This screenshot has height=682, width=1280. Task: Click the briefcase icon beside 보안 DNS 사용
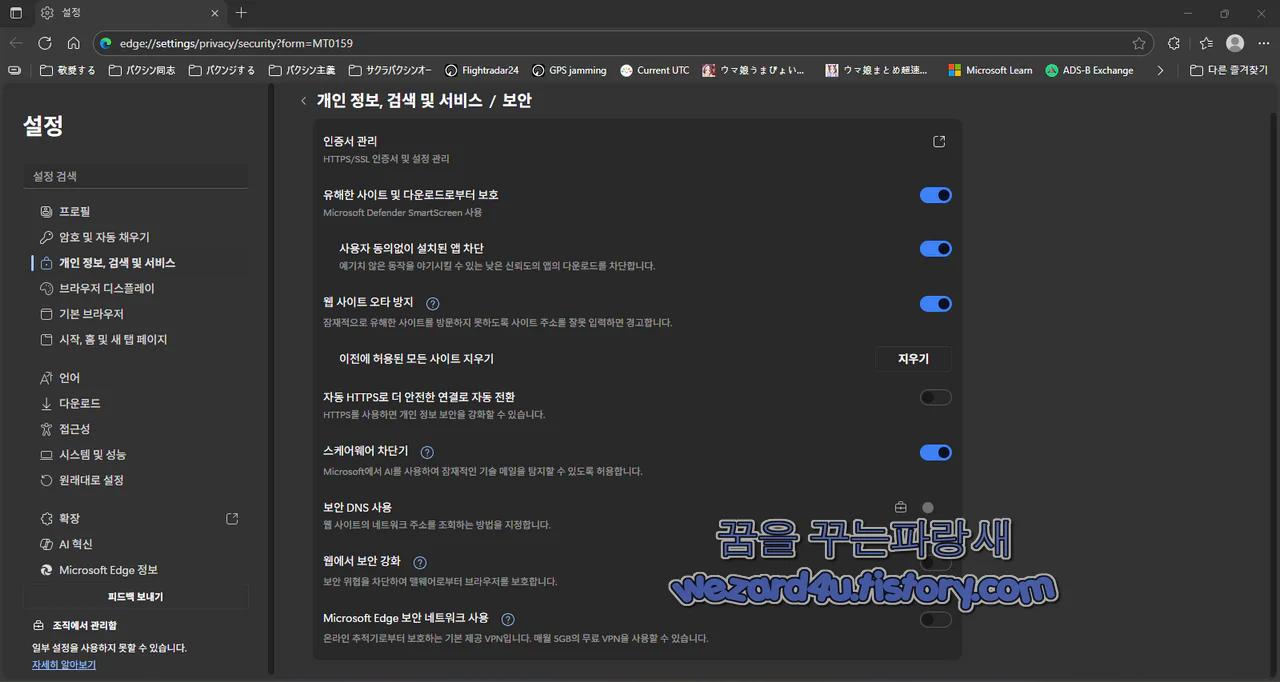(x=900, y=507)
